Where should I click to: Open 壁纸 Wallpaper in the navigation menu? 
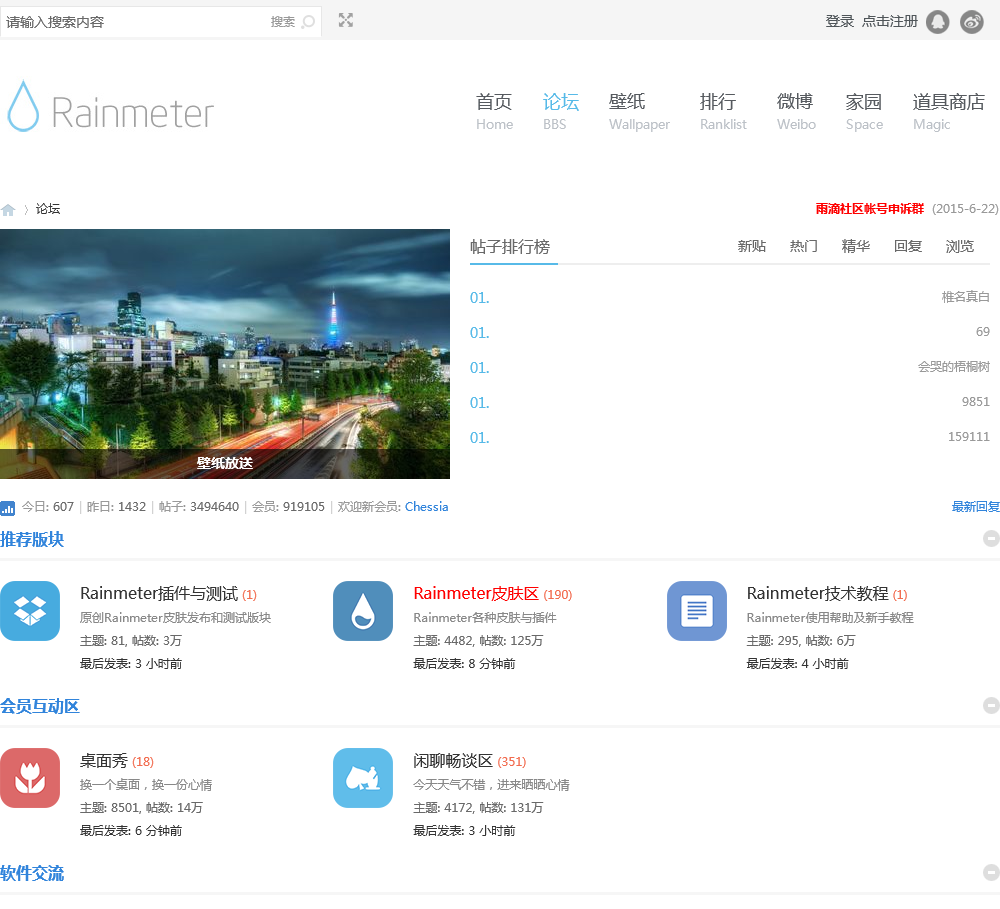638,111
